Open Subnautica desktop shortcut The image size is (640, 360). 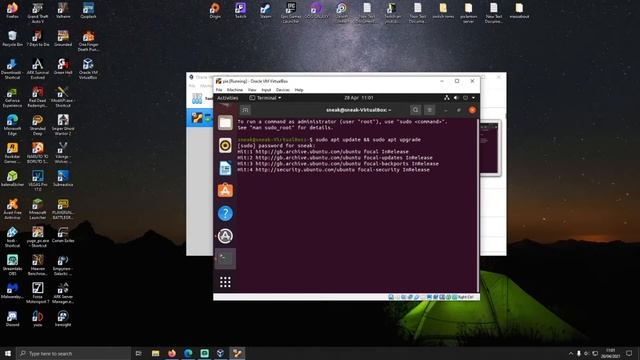click(x=63, y=178)
